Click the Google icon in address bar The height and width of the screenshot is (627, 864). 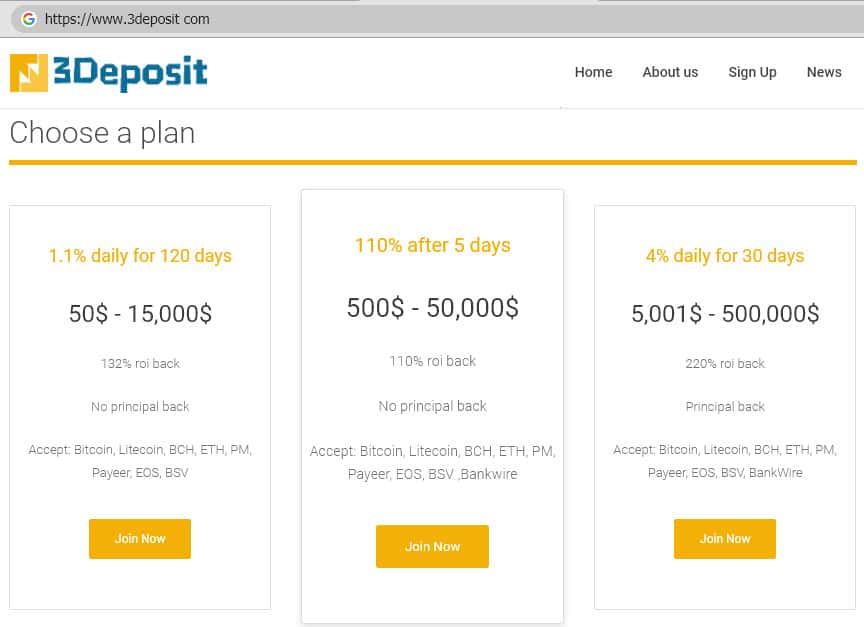coord(28,19)
